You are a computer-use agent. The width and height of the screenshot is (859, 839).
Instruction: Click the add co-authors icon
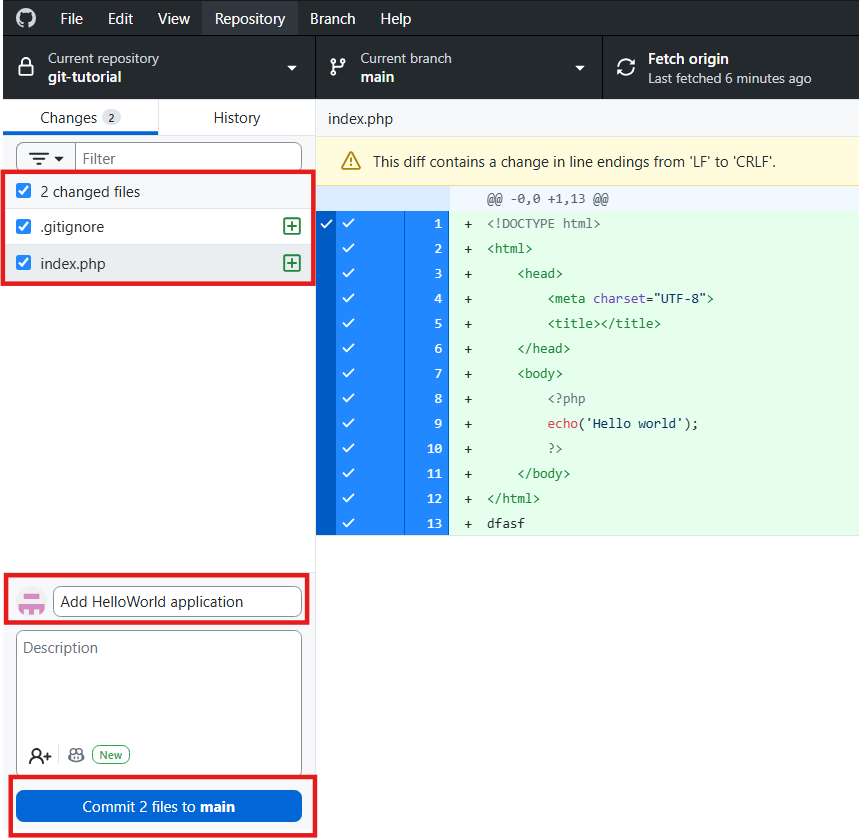(x=40, y=755)
